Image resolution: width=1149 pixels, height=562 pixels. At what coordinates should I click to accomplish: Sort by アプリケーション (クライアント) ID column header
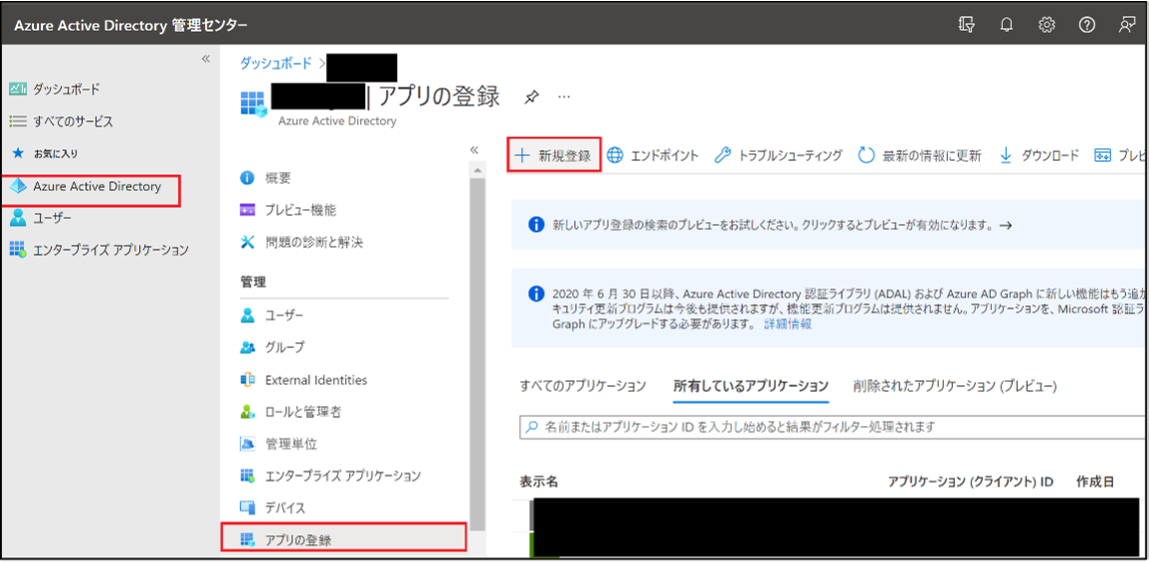(970, 481)
